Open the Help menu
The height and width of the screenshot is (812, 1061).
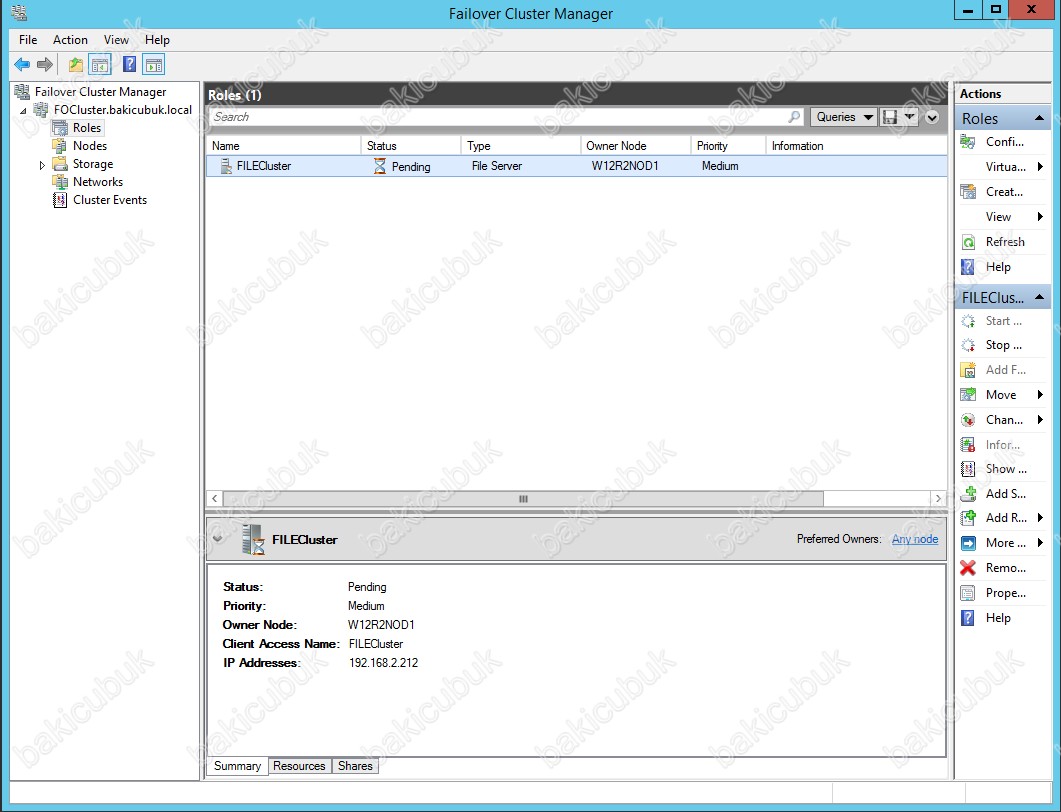pyautogui.click(x=157, y=40)
